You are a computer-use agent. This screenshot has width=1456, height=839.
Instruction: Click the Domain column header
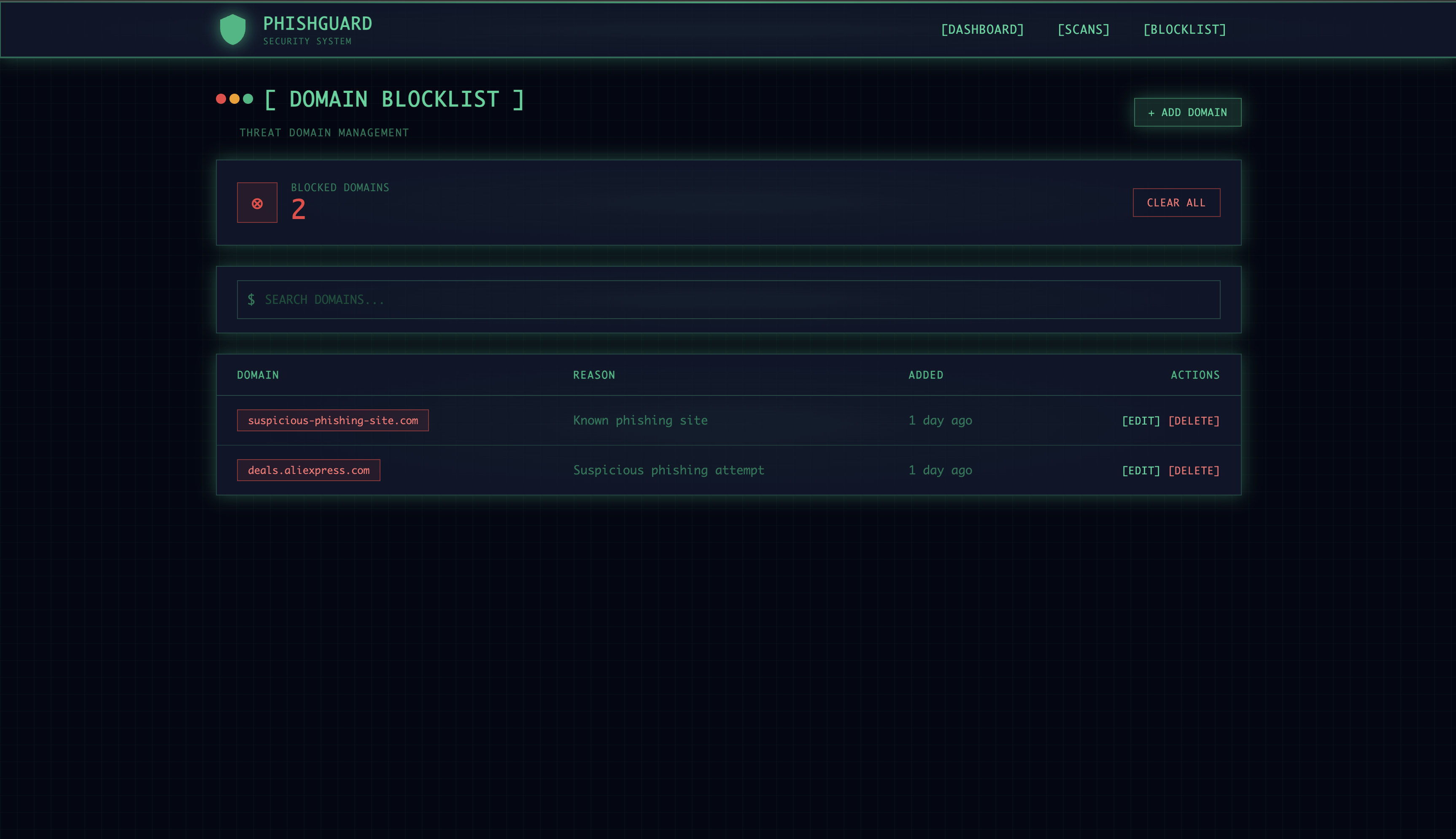(x=258, y=375)
